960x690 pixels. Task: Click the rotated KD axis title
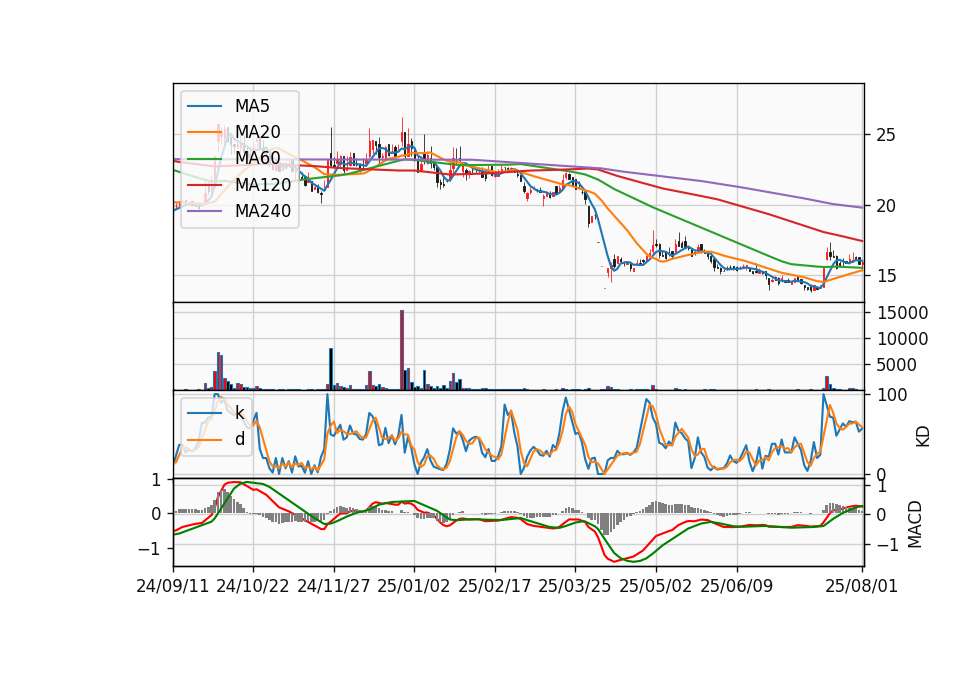923,437
